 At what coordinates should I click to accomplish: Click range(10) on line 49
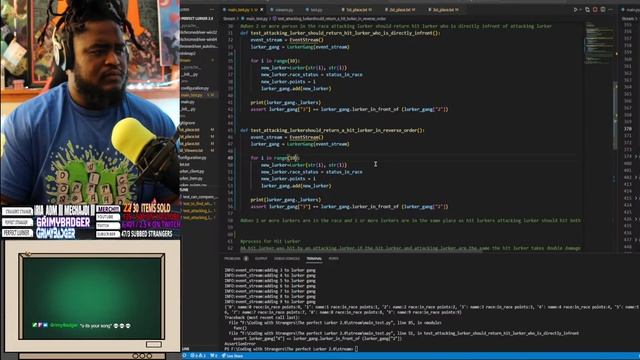[287, 158]
